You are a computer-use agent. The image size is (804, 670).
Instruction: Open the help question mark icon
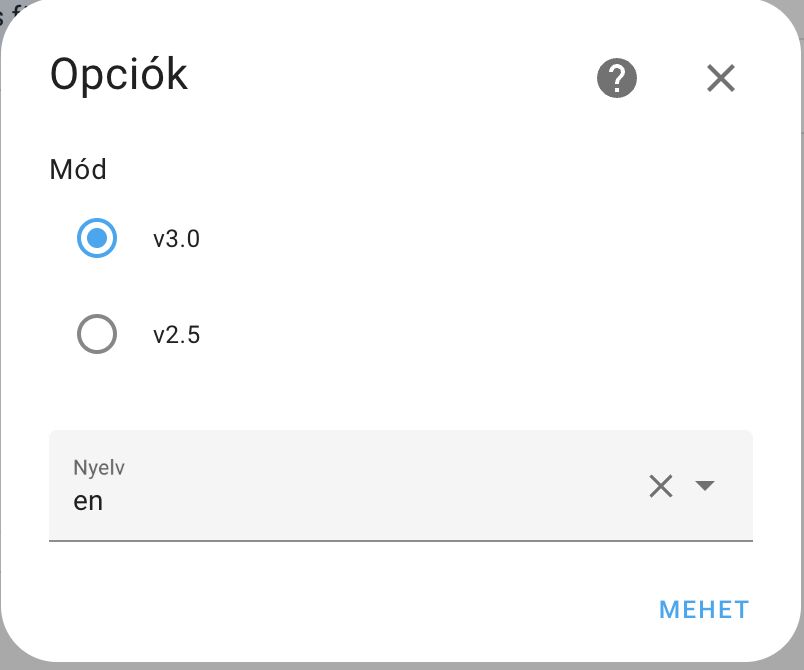(617, 78)
